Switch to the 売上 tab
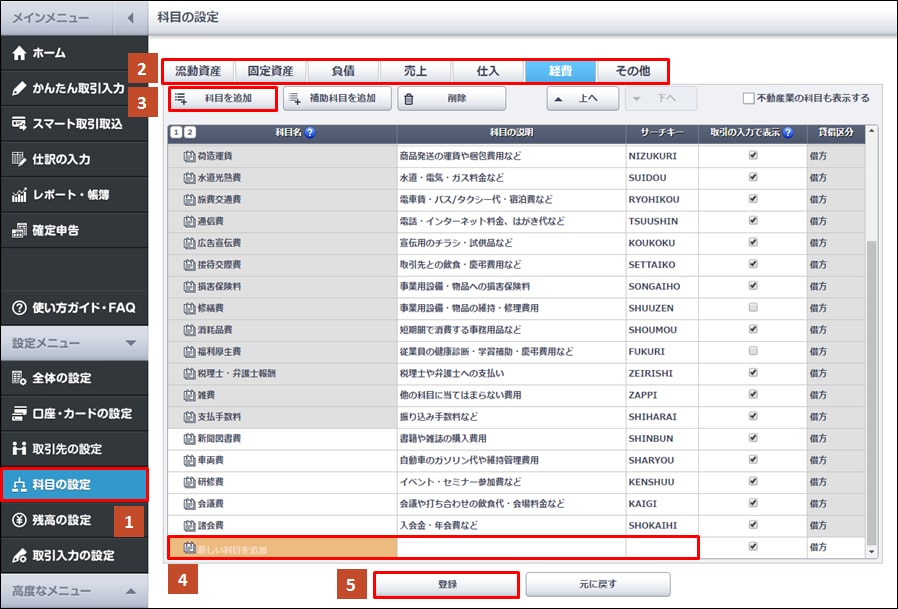Screen dimensions: 898x609 pyautogui.click(x=414, y=71)
